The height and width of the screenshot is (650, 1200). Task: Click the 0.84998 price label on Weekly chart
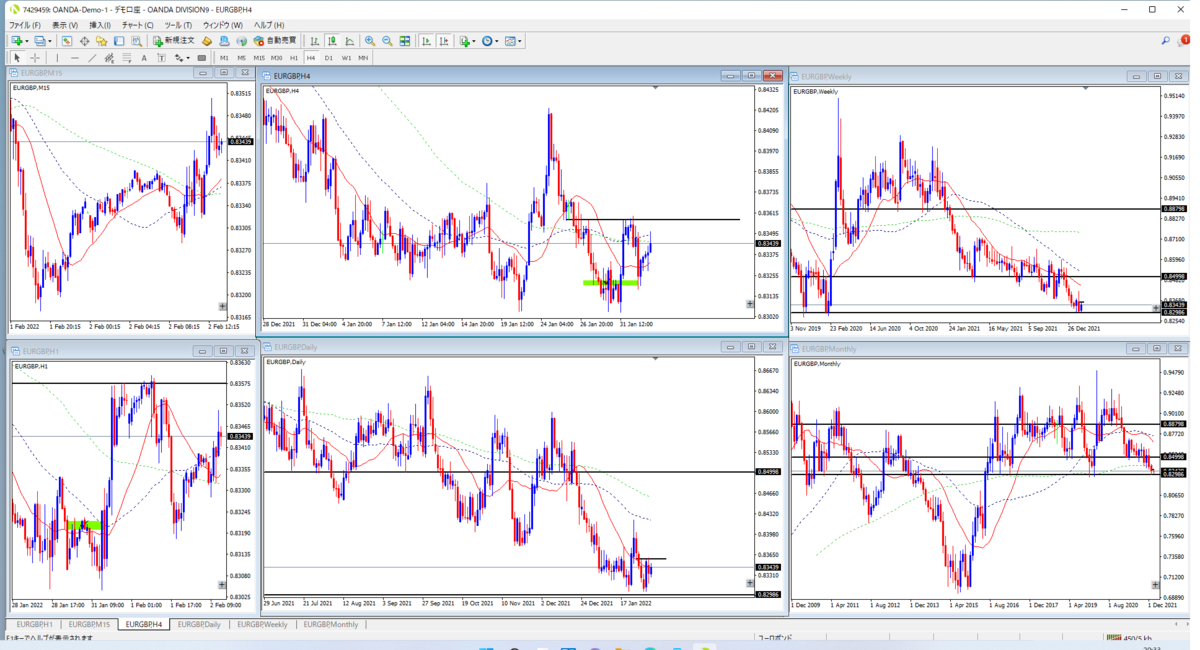click(x=1174, y=276)
